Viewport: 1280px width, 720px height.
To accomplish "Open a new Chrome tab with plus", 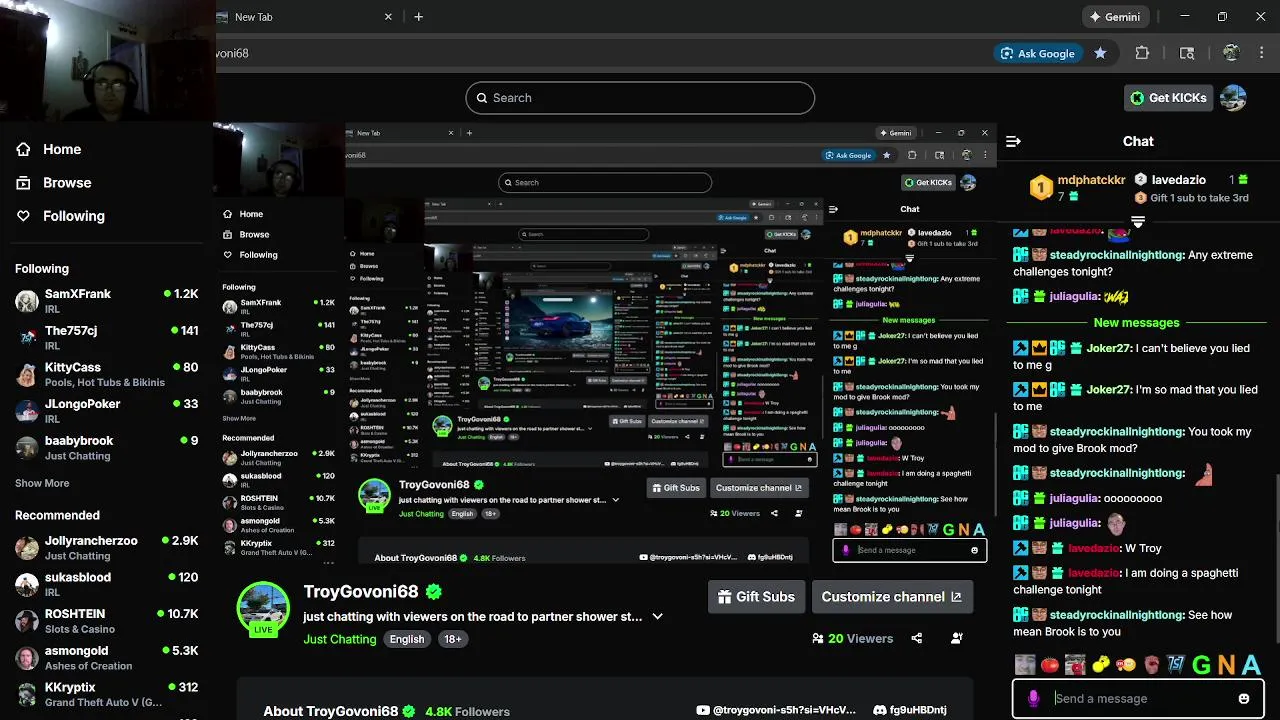I will click(x=418, y=17).
